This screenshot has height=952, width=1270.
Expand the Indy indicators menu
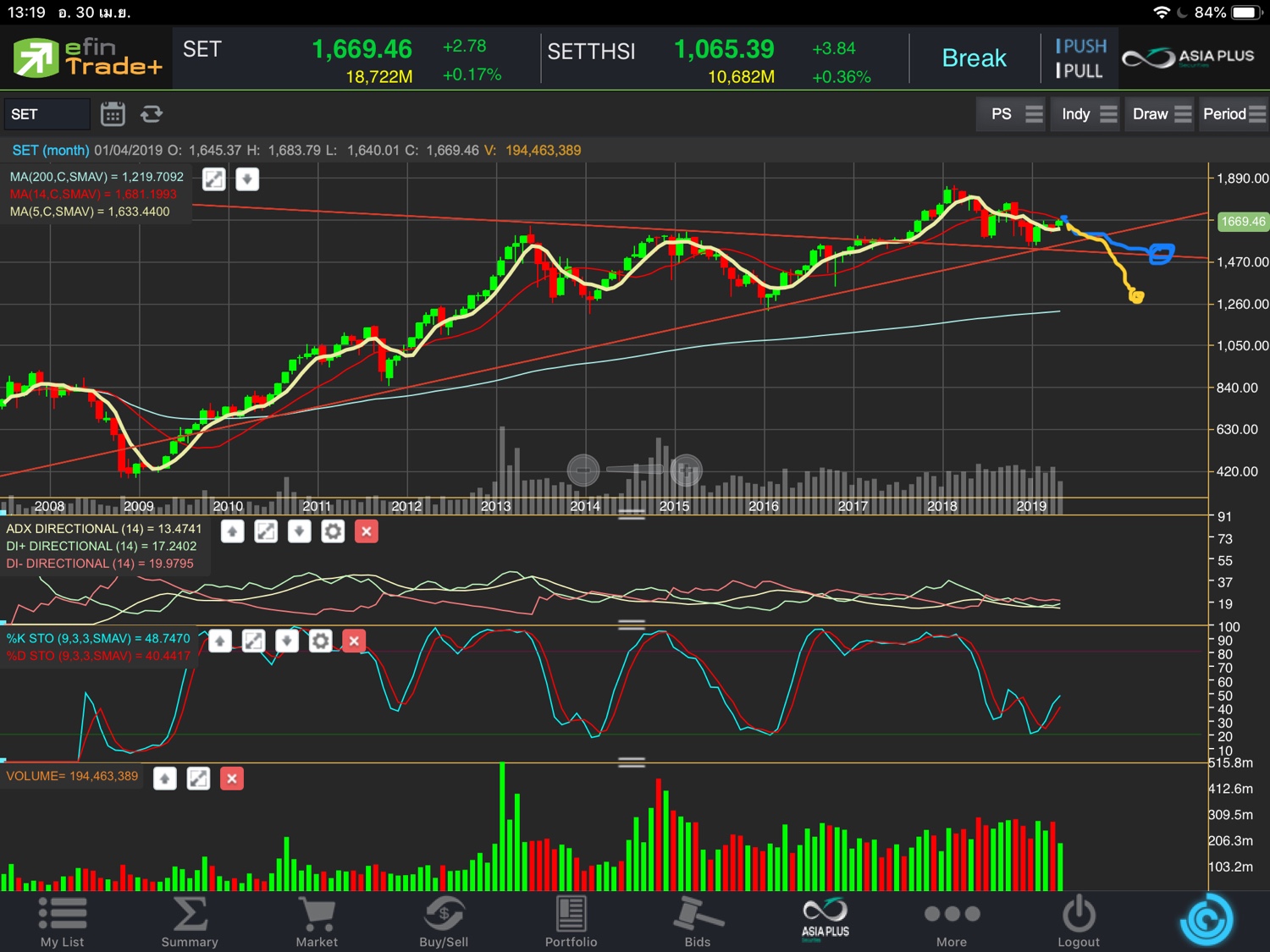(x=1089, y=114)
